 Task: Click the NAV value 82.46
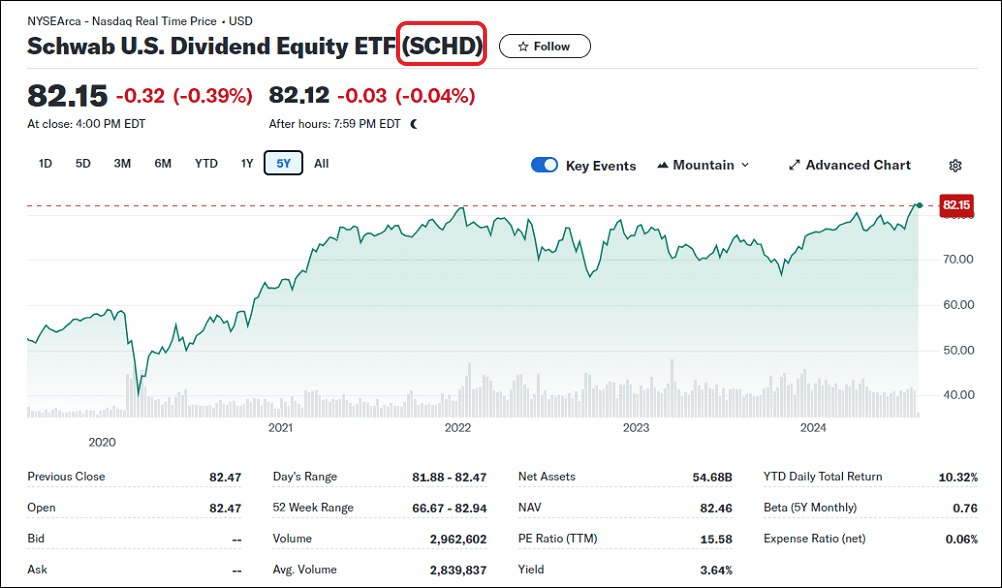pyautogui.click(x=716, y=509)
